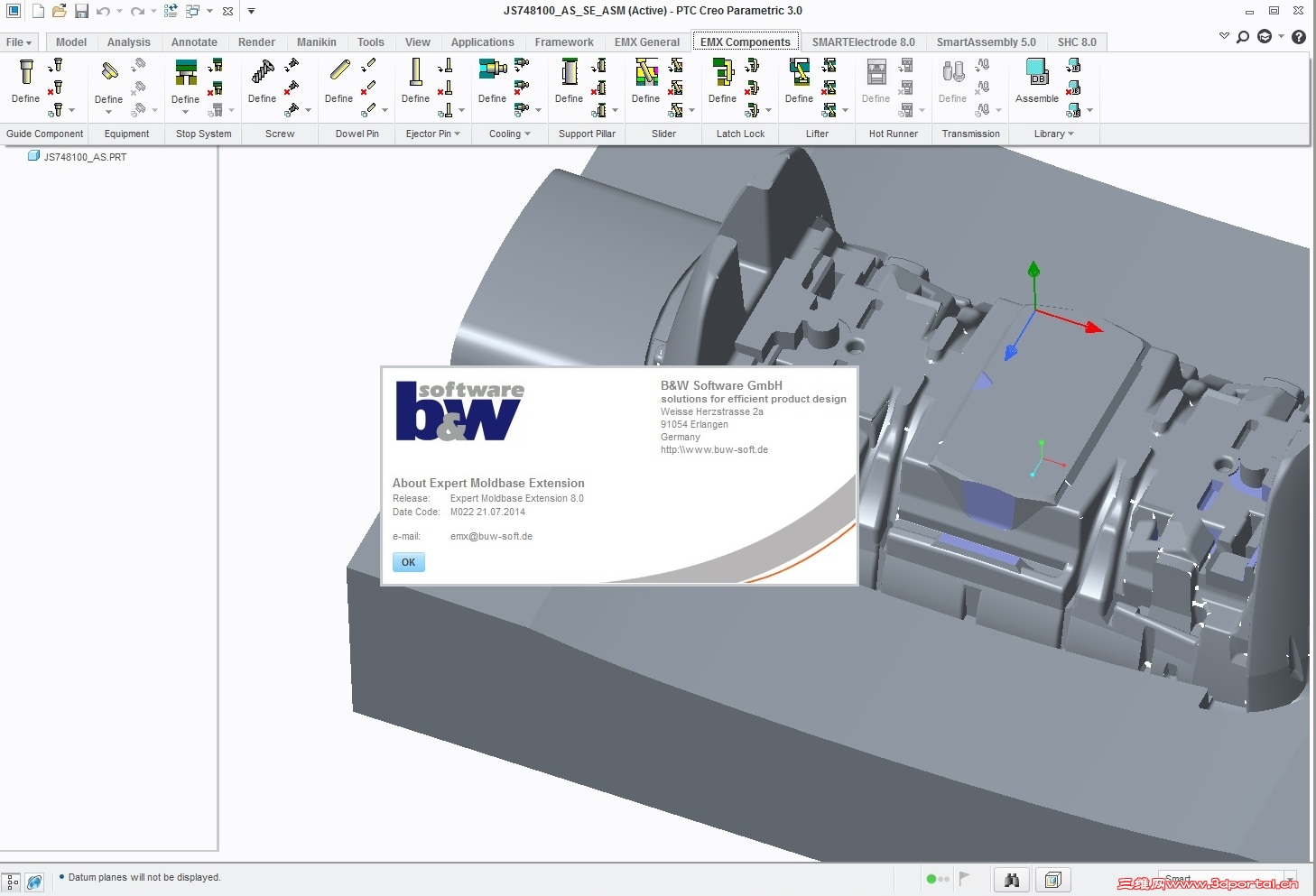Open the quick access toolbar customize arrow
Image resolution: width=1316 pixels, height=896 pixels.
click(x=251, y=12)
